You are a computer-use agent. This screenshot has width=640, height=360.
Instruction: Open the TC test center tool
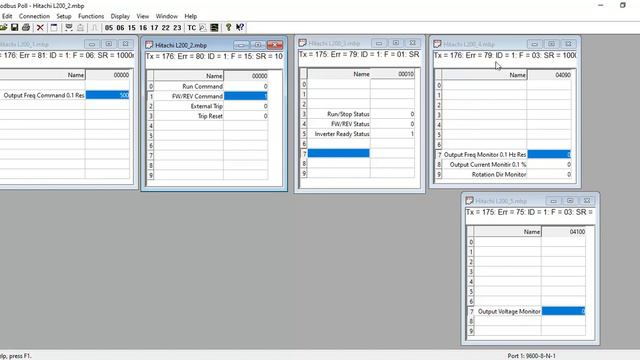coord(191,28)
